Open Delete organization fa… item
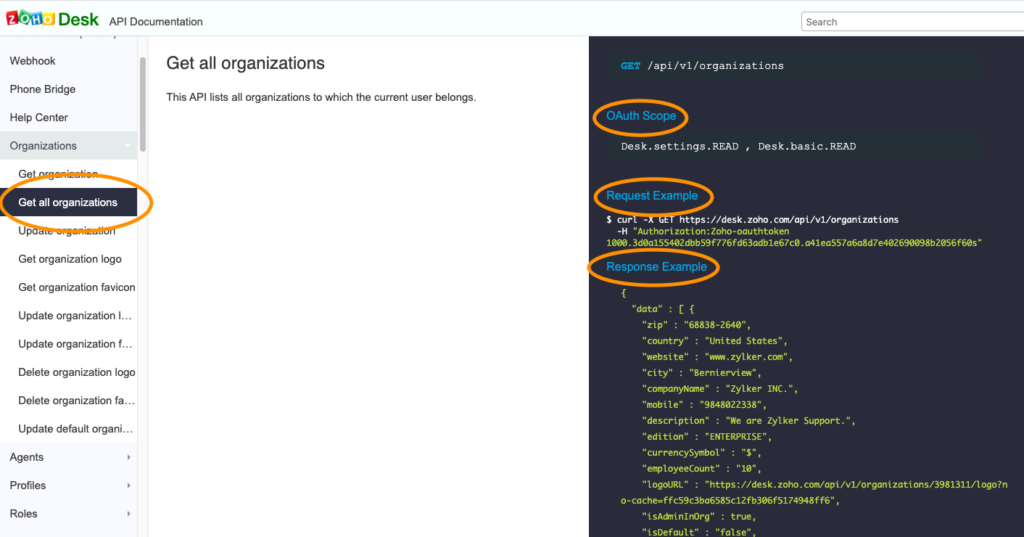This screenshot has width=1024, height=537. [x=76, y=400]
